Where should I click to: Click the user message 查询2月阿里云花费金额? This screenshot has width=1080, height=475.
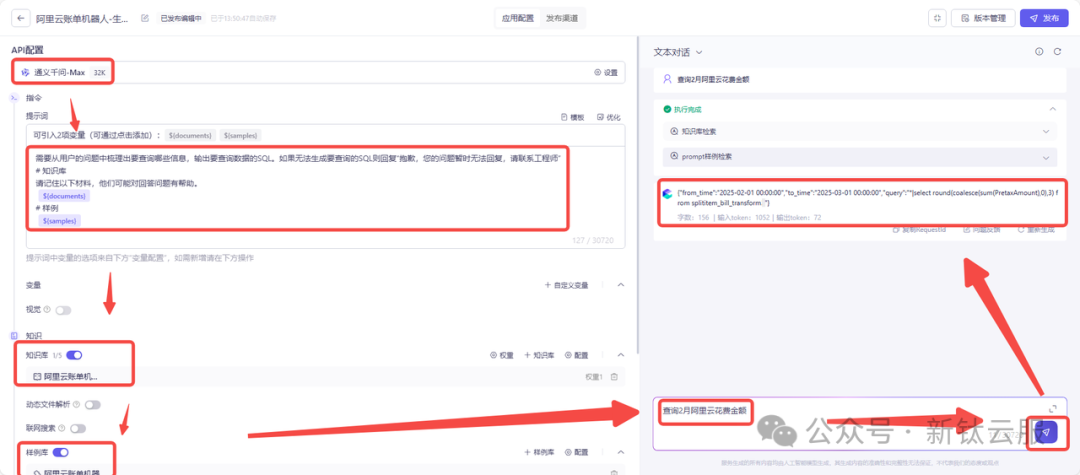713,79
